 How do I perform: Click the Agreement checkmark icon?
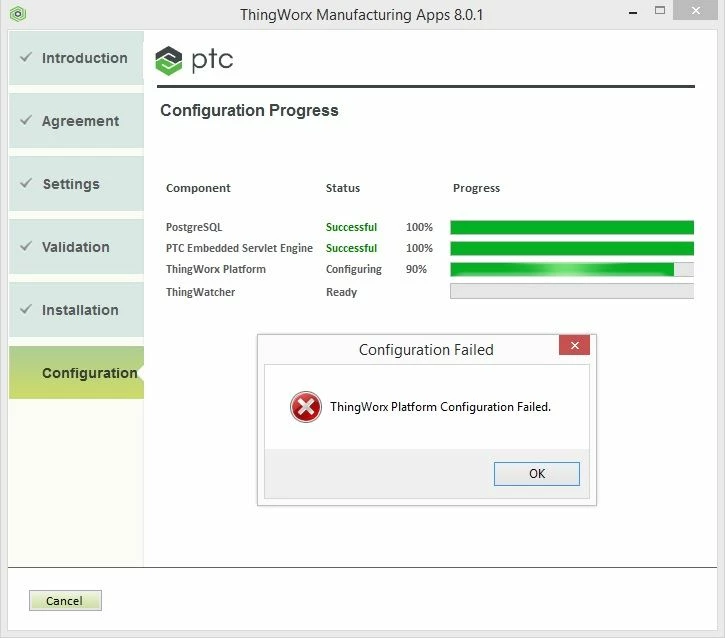click(x=26, y=120)
